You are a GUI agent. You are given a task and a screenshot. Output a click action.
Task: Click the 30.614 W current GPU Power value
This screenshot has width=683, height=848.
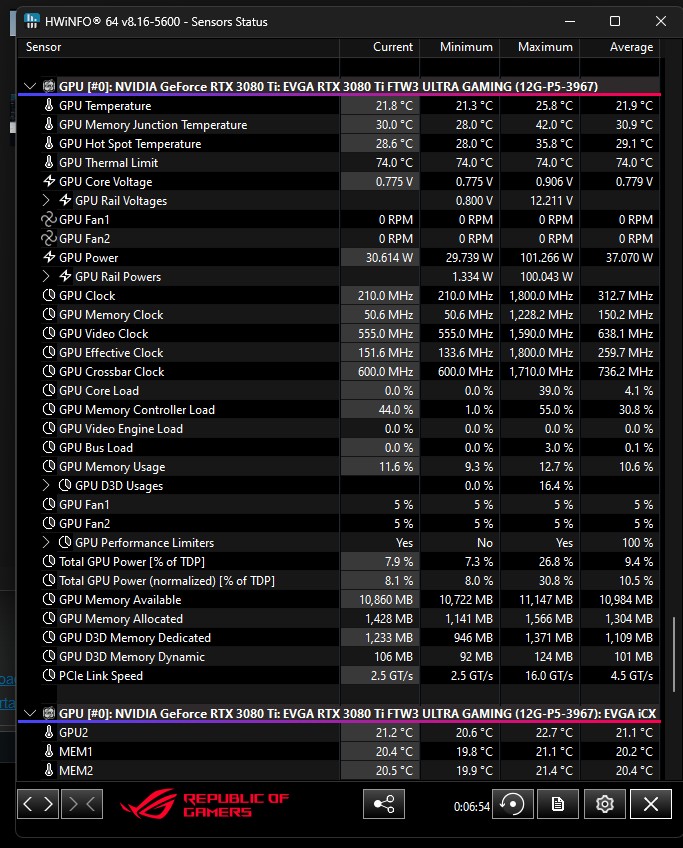coord(389,257)
